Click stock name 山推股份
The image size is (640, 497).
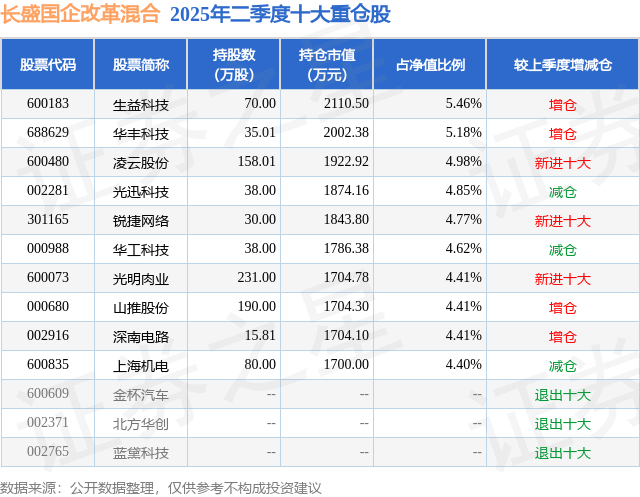[141, 308]
